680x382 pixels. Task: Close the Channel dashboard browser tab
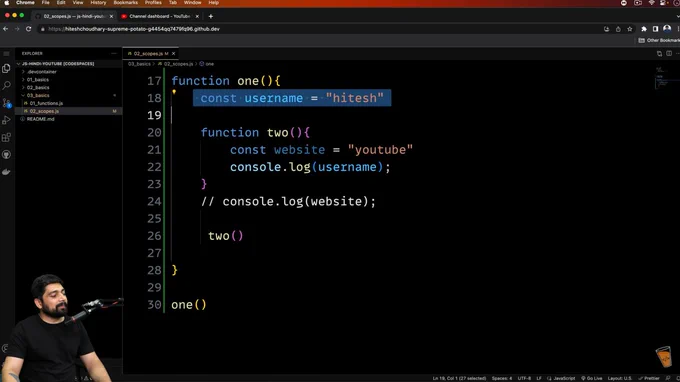(x=197, y=16)
